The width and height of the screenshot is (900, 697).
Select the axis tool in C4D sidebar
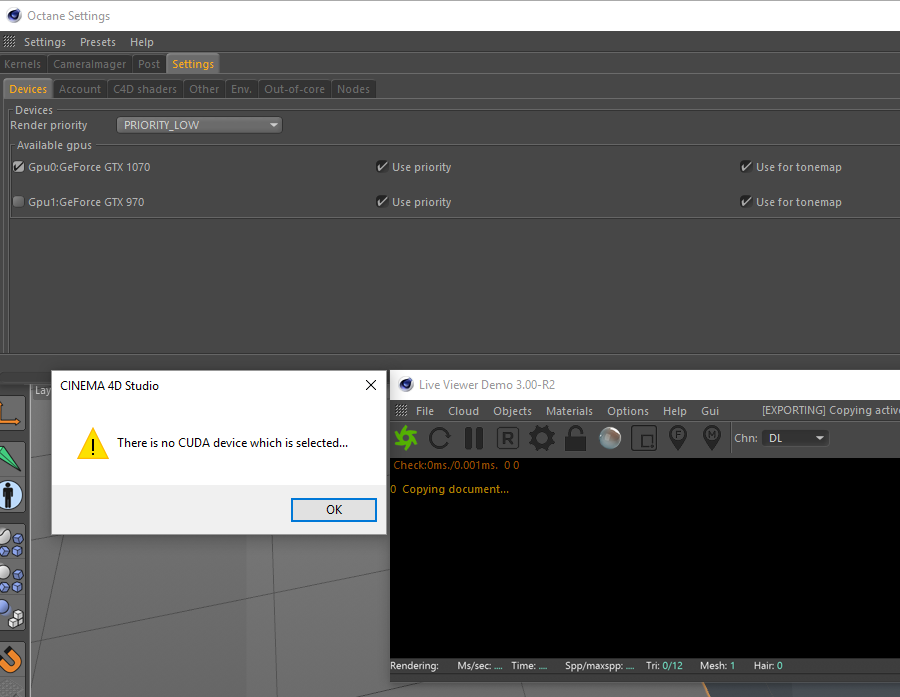[x=11, y=414]
